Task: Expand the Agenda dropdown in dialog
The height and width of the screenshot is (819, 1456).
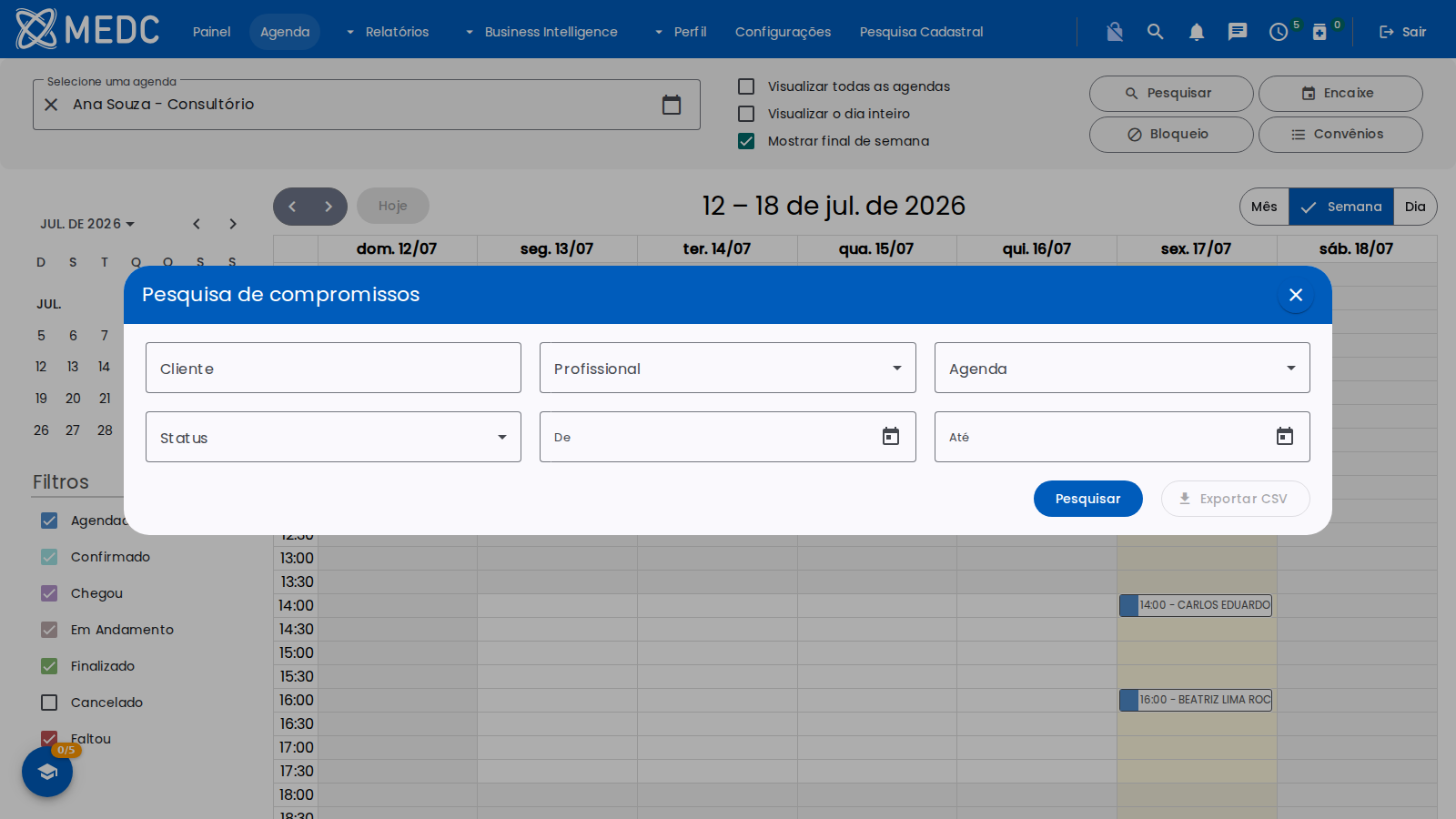Action: click(x=1122, y=368)
